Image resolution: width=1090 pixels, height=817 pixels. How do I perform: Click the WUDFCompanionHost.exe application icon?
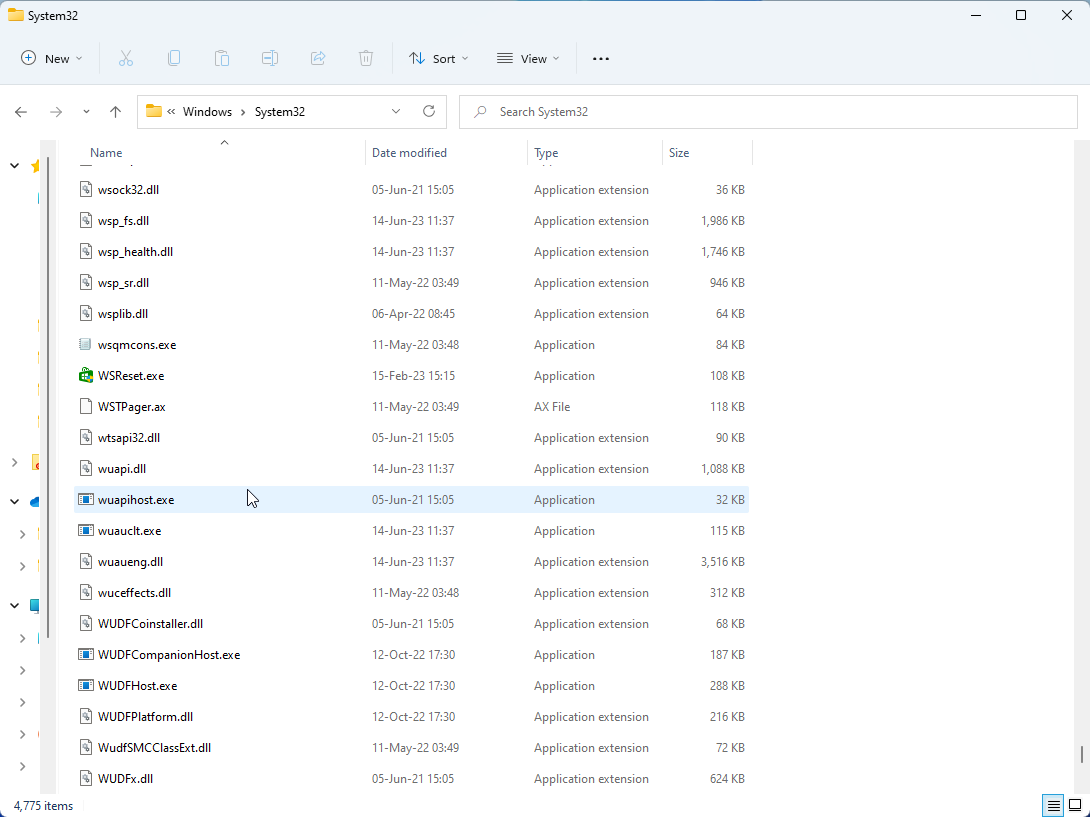click(x=86, y=654)
